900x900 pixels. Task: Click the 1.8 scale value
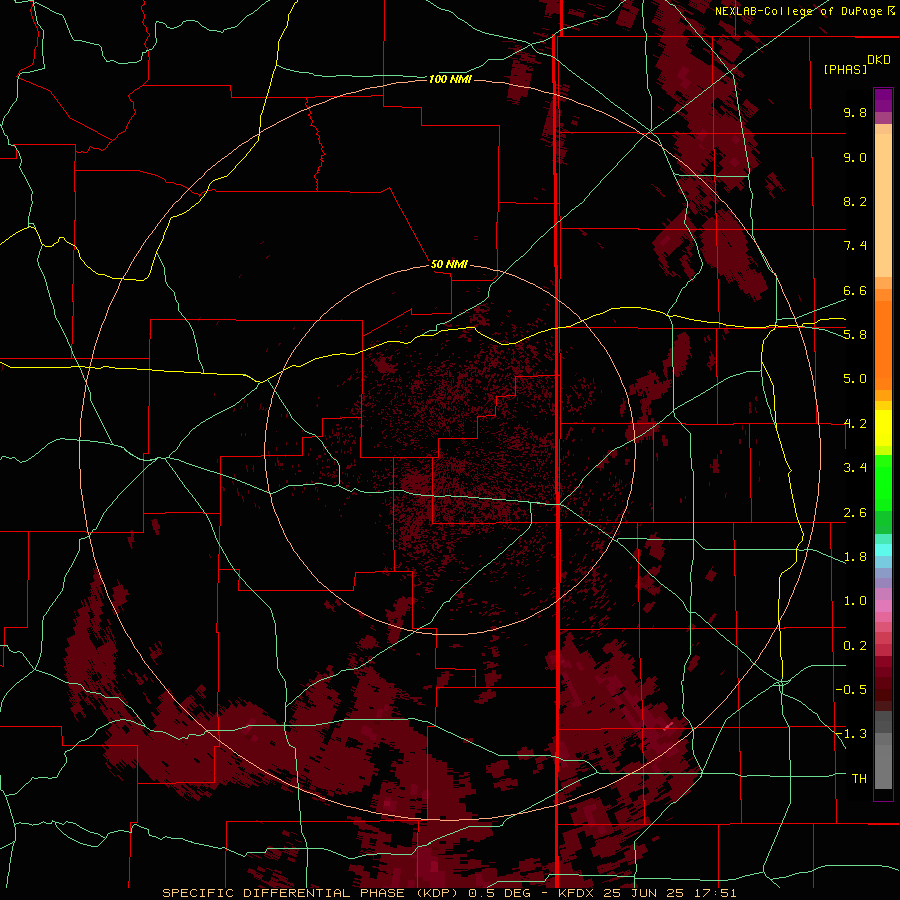point(855,557)
